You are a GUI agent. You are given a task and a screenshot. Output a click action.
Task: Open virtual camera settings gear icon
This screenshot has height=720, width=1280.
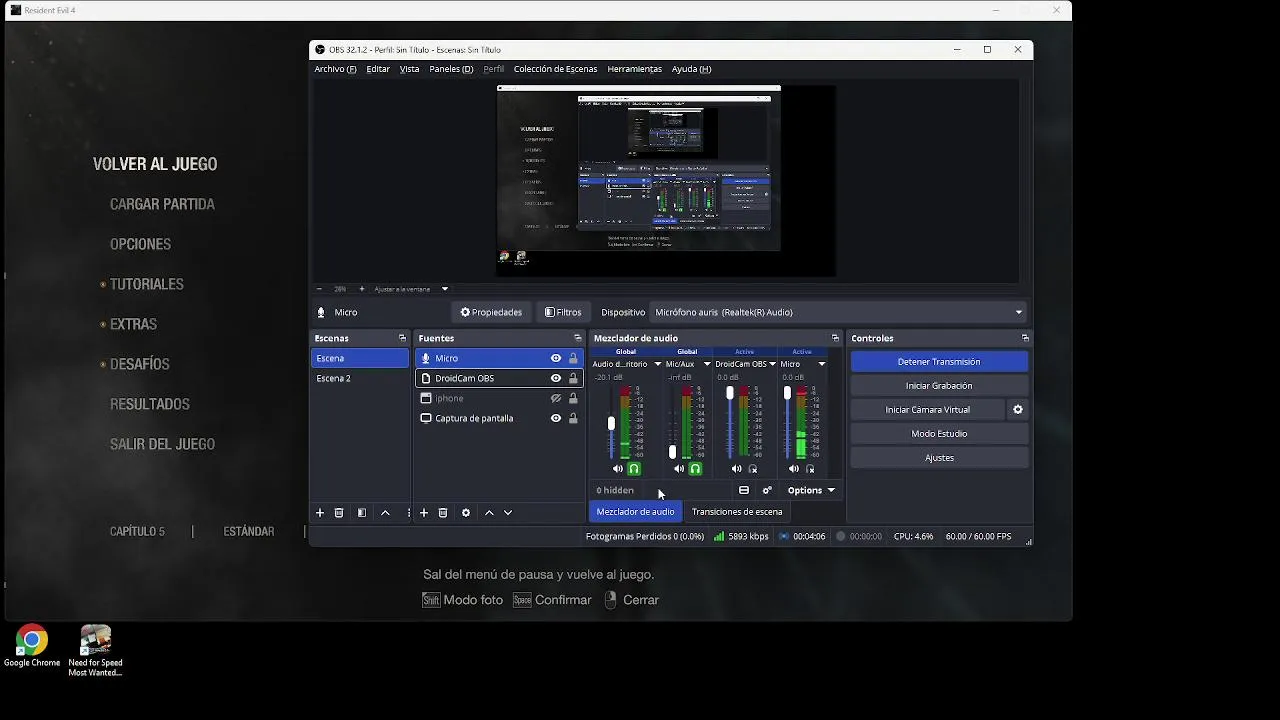pos(1018,410)
